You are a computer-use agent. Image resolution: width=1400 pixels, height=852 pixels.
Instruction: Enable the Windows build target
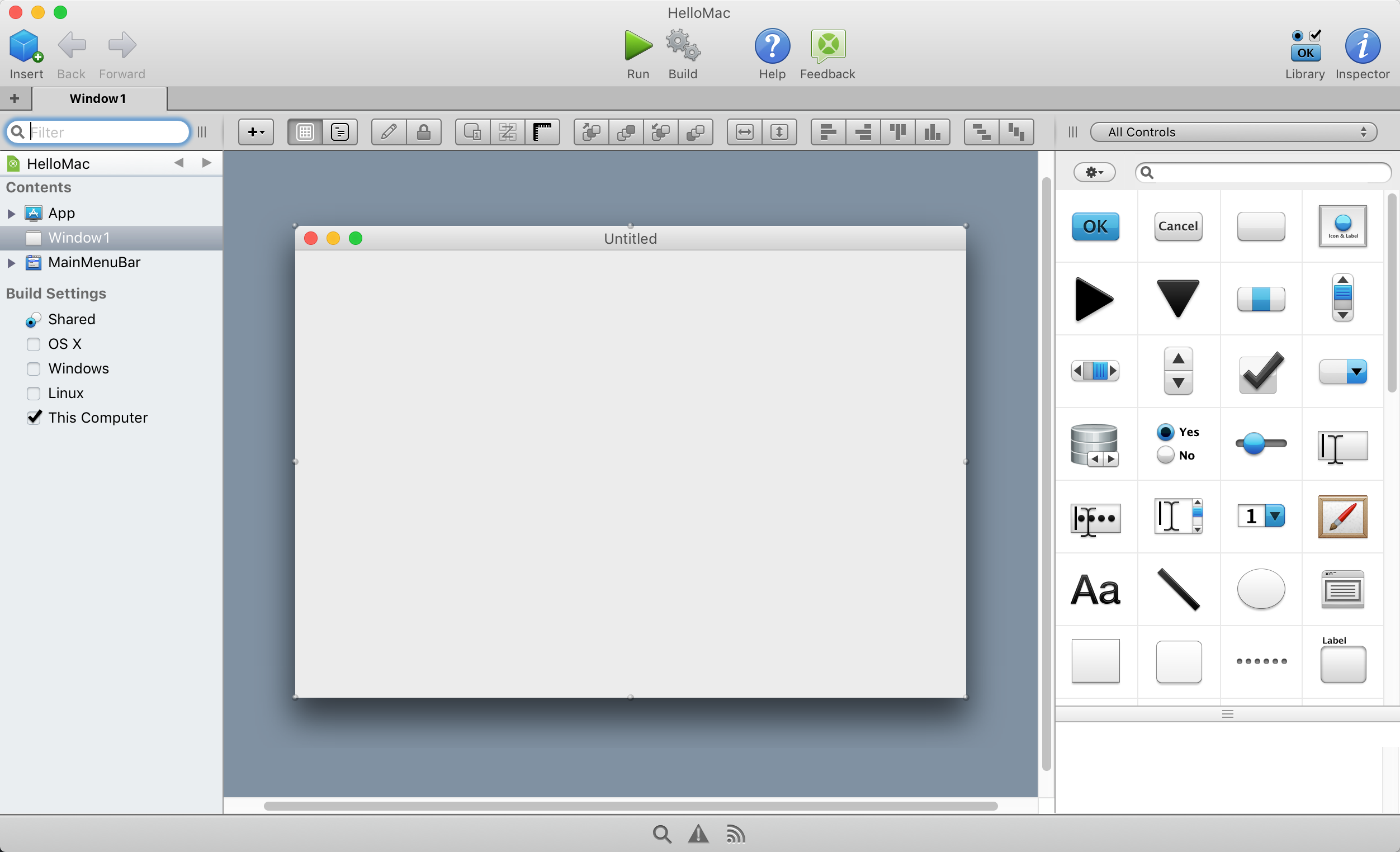tap(33, 368)
